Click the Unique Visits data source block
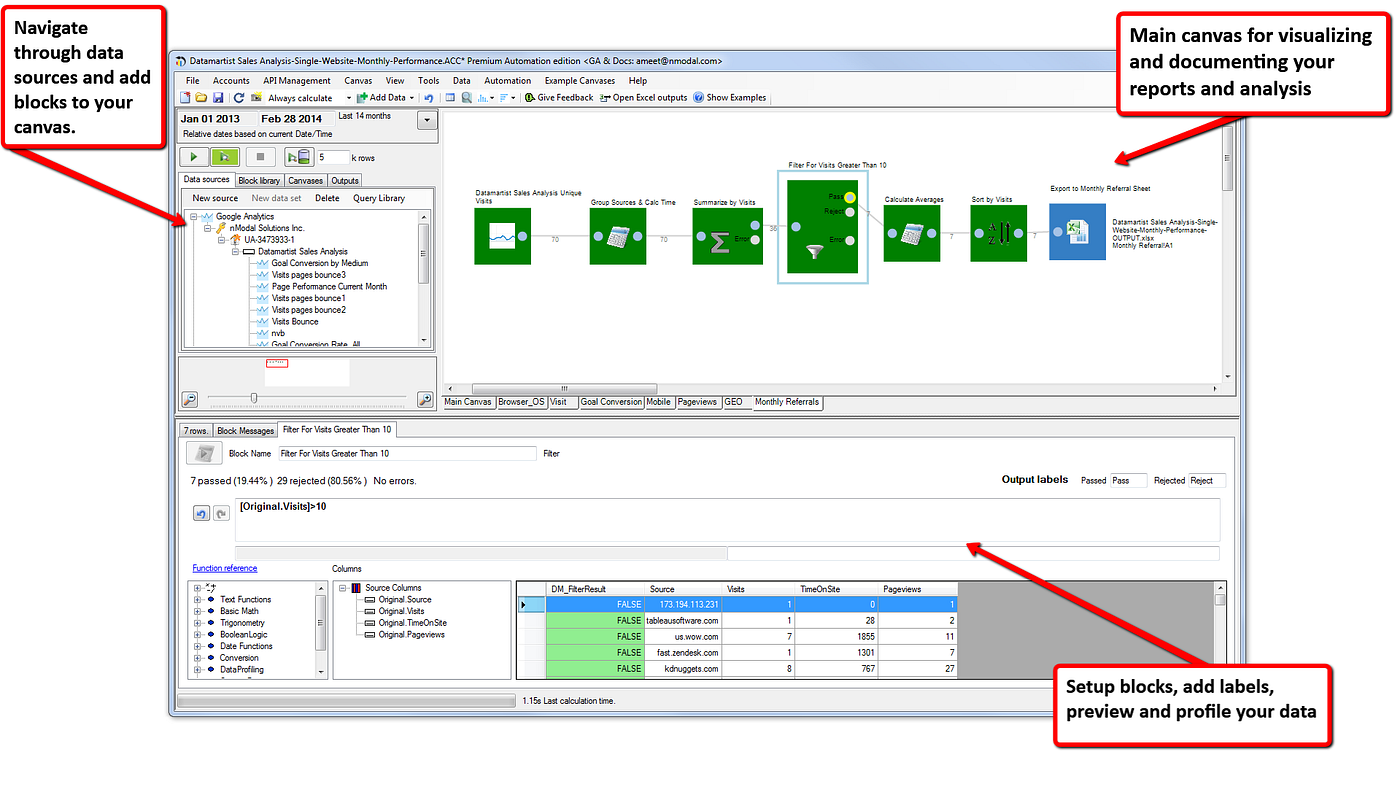1400x786 pixels. pos(503,236)
